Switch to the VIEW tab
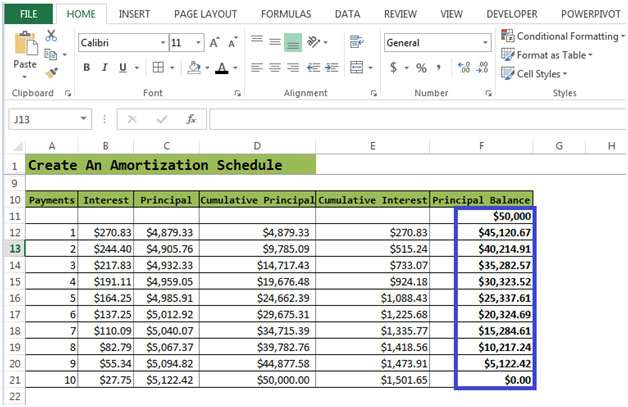 point(451,14)
